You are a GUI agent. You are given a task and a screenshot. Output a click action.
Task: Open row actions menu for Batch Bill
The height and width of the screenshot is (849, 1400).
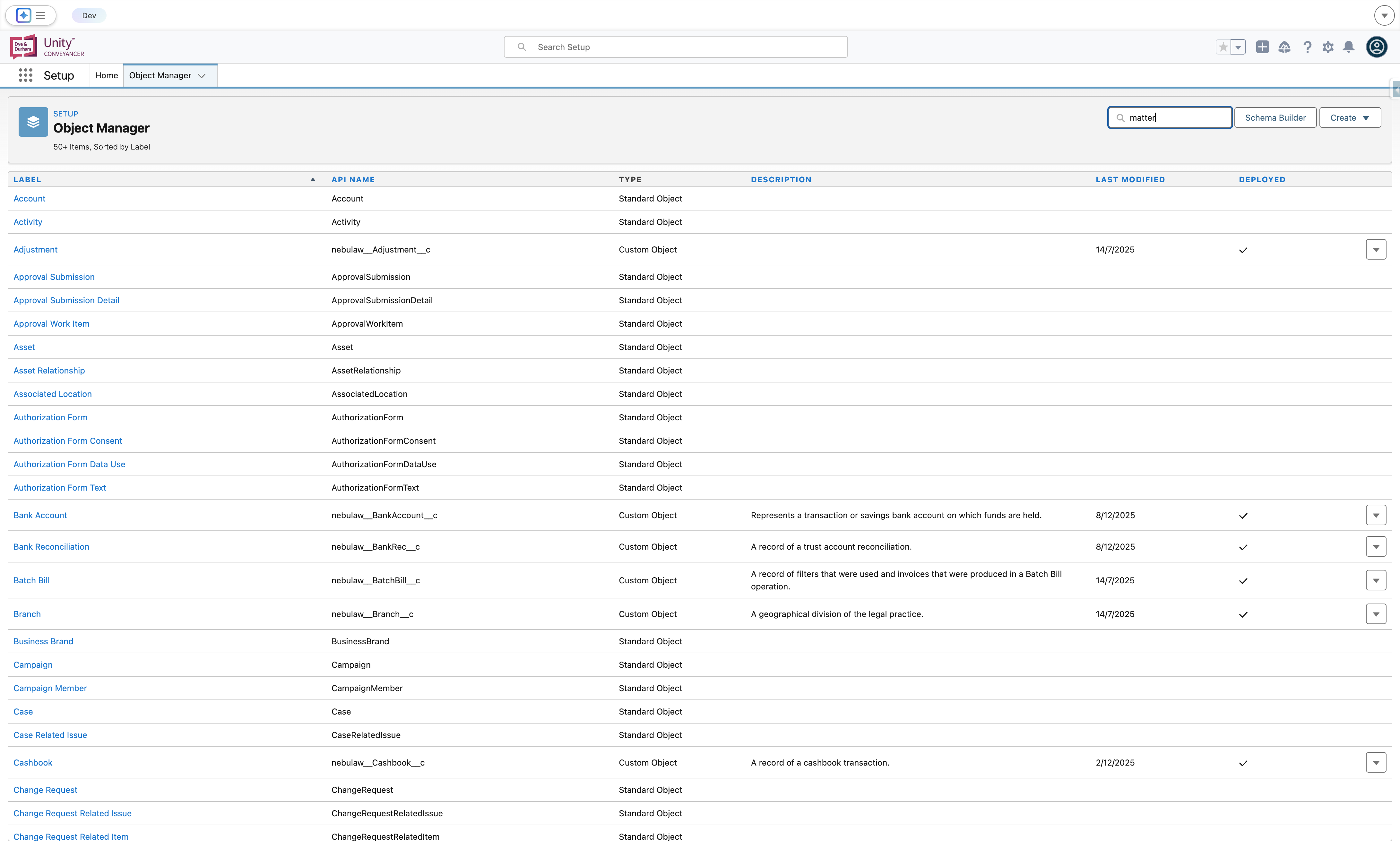click(1376, 580)
